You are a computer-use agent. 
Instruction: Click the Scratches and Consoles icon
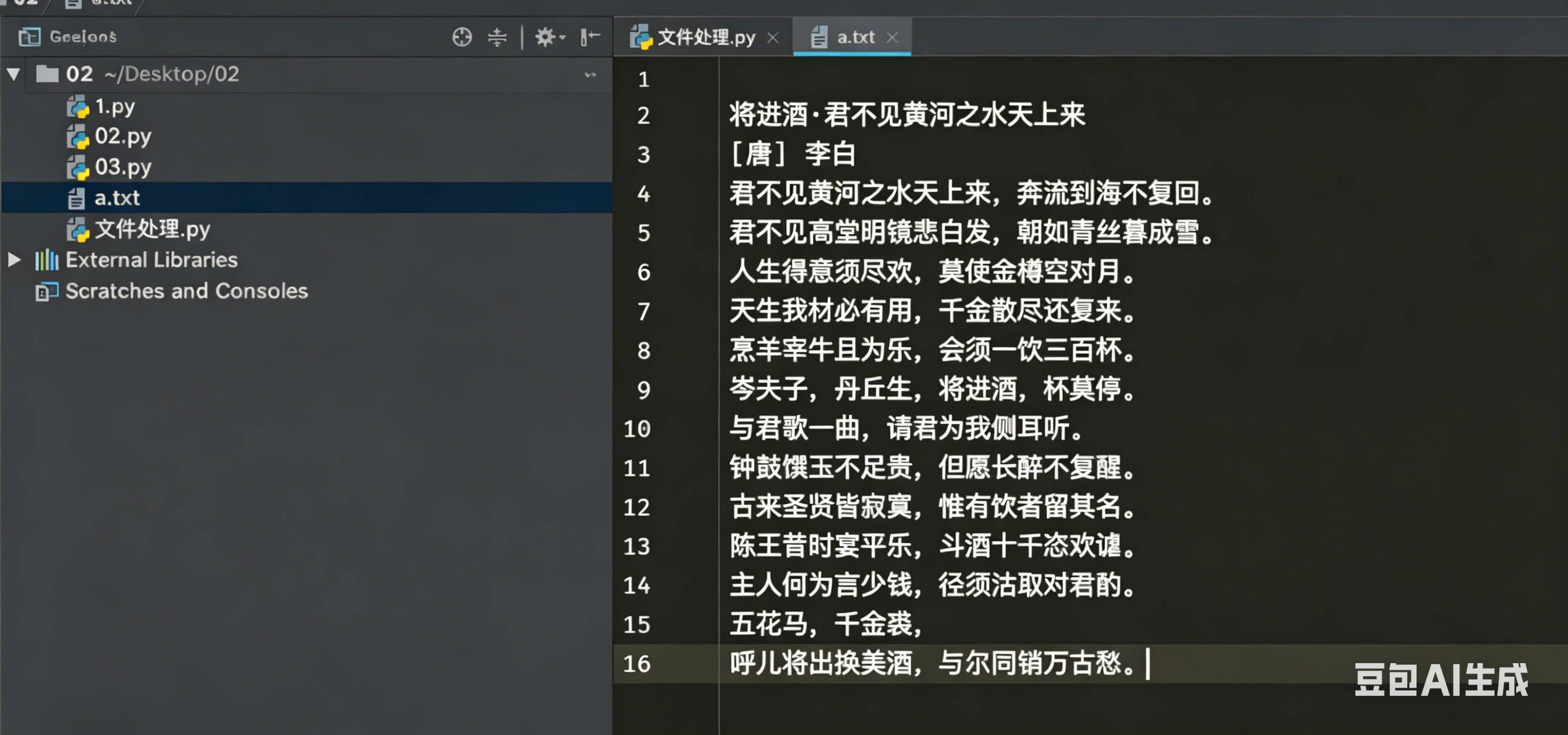[47, 291]
